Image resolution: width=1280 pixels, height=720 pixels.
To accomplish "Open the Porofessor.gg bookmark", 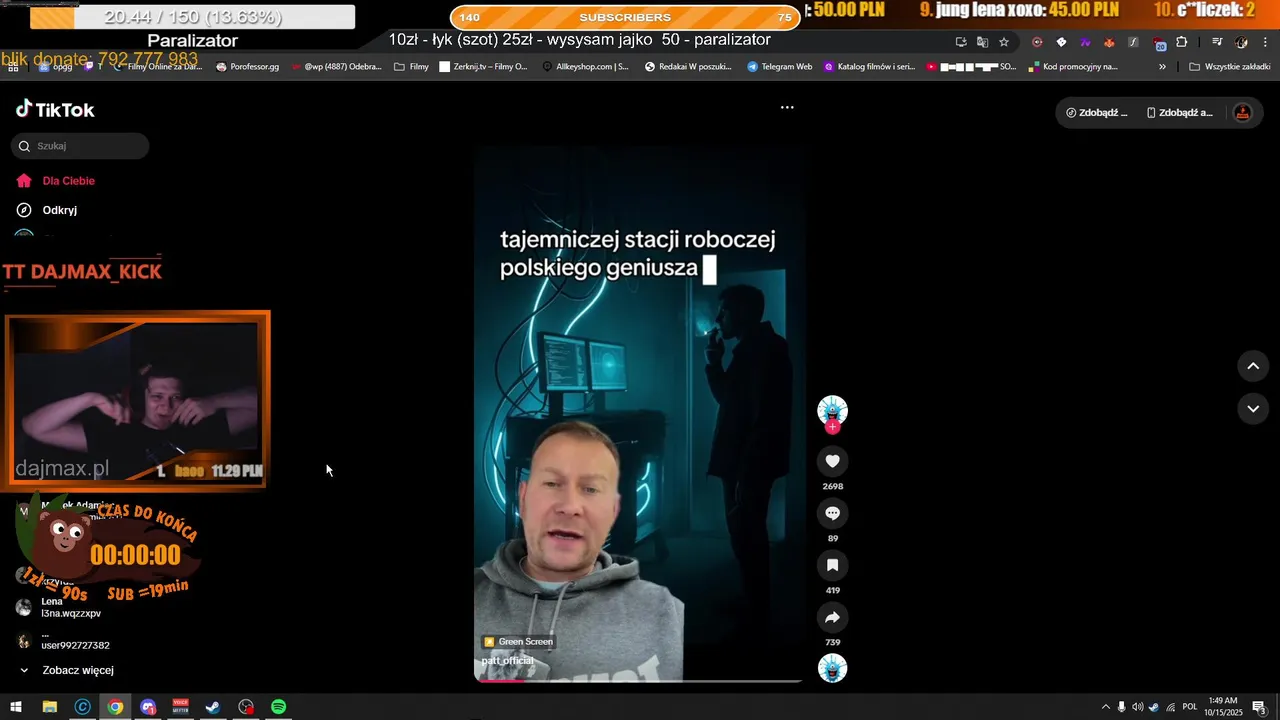I will pyautogui.click(x=247, y=67).
